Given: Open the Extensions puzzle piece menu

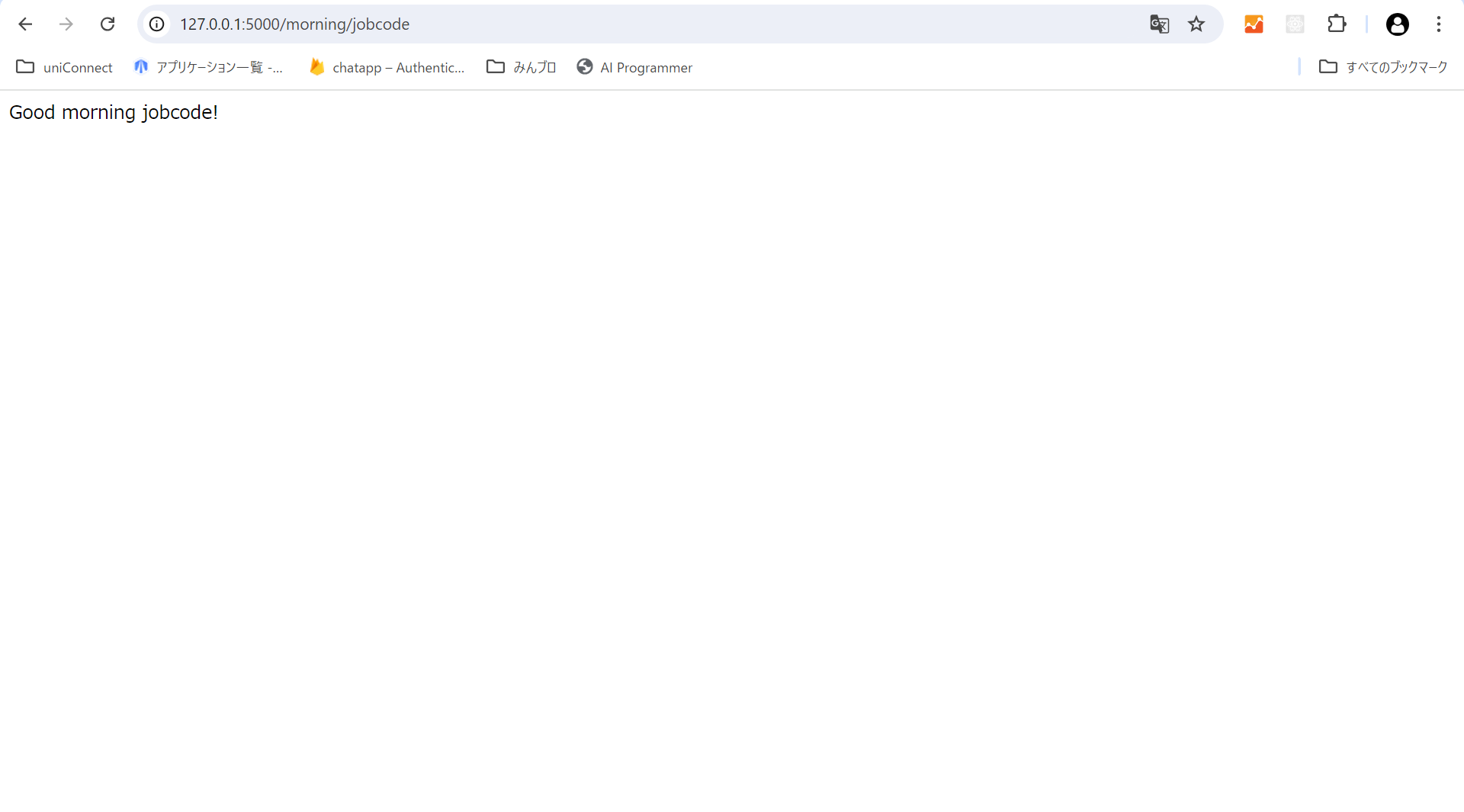Looking at the screenshot, I should pyautogui.click(x=1336, y=24).
